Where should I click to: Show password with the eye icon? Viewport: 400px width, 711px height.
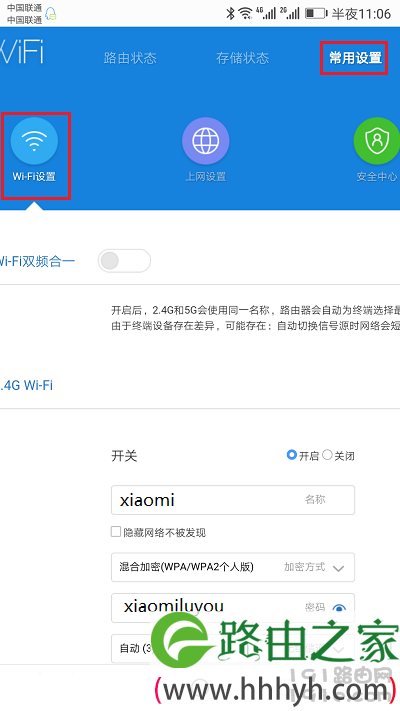(x=339, y=608)
